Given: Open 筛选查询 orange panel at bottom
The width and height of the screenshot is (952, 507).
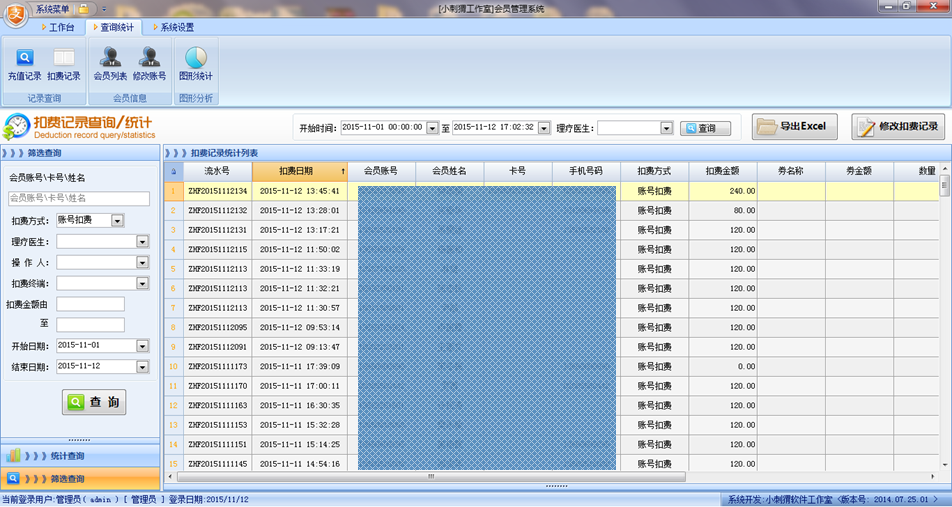Looking at the screenshot, I should click(80, 478).
